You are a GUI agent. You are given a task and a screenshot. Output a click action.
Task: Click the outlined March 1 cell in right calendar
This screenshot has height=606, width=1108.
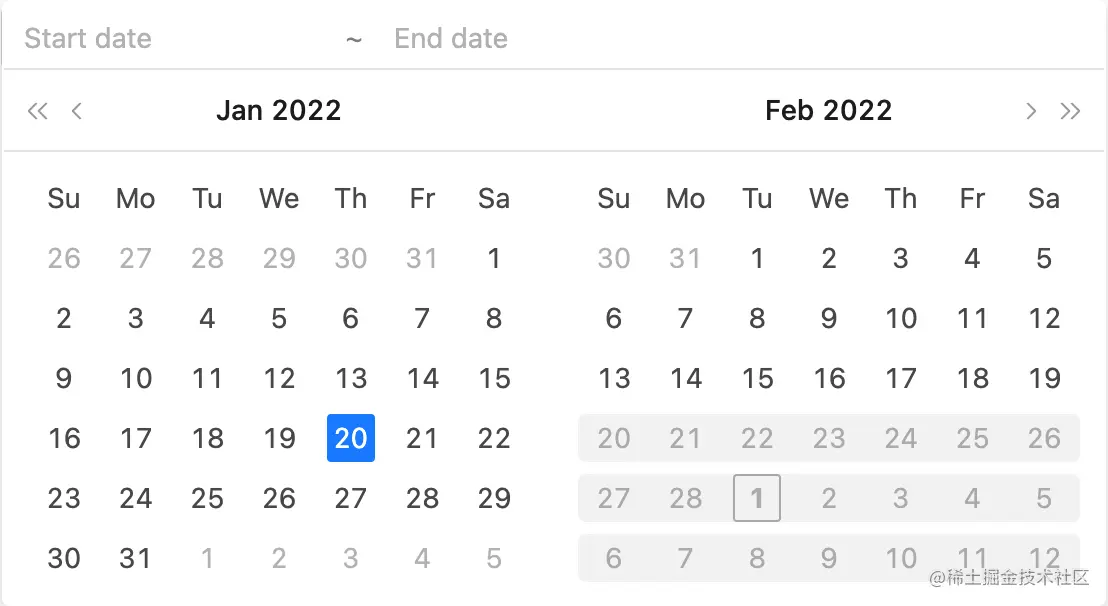(757, 498)
